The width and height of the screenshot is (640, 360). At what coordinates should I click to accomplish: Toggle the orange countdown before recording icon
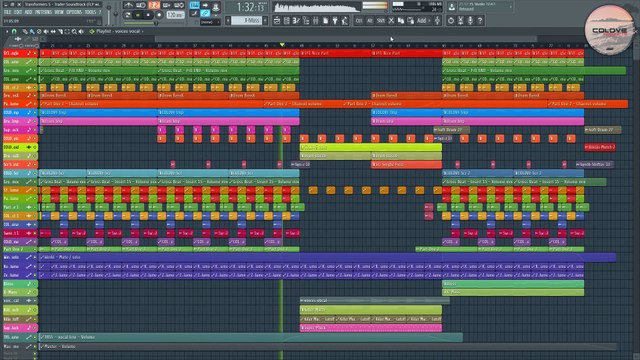point(154,5)
